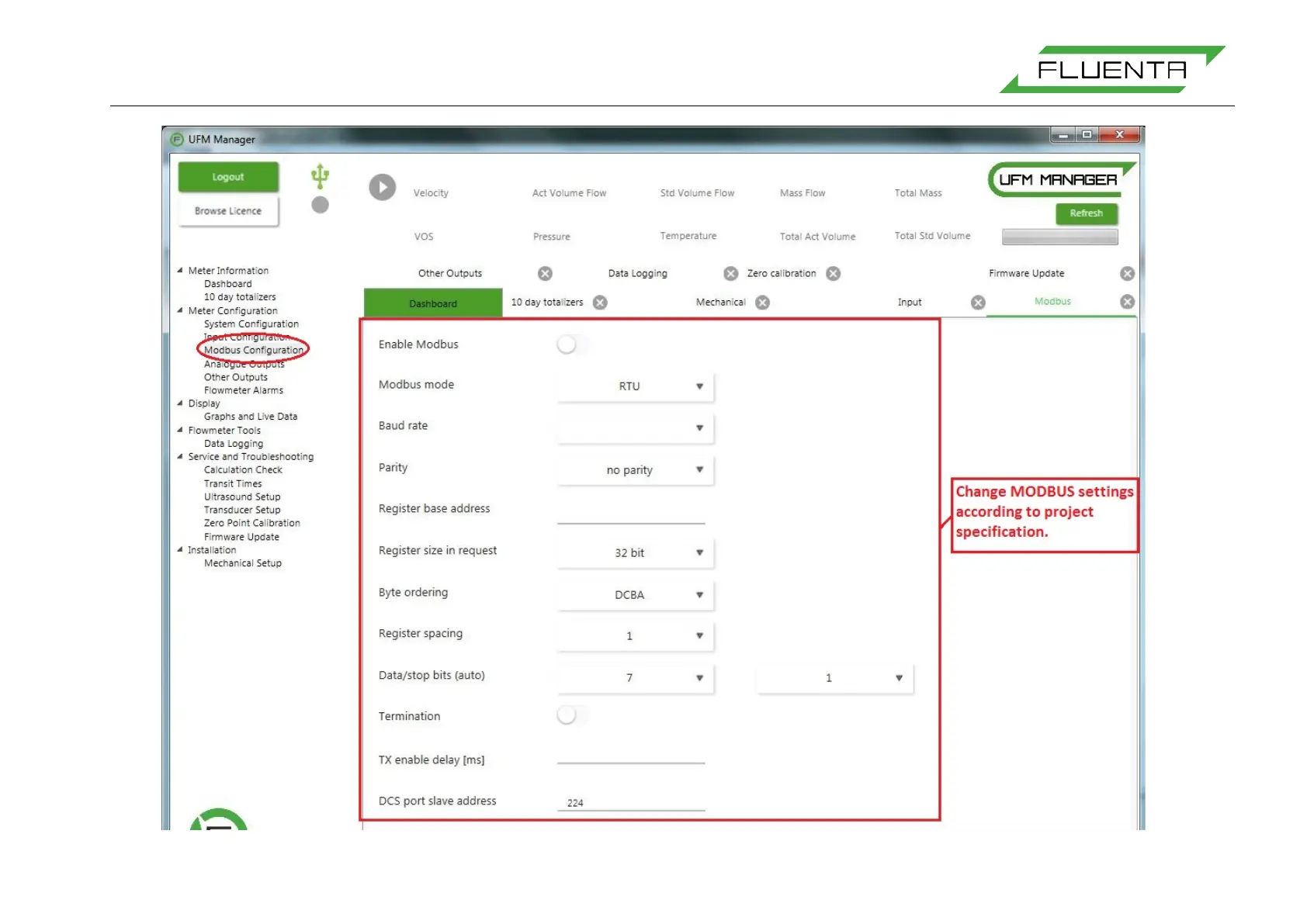Select Data Logging in the left tree
The image size is (1307, 924).
[x=233, y=444]
